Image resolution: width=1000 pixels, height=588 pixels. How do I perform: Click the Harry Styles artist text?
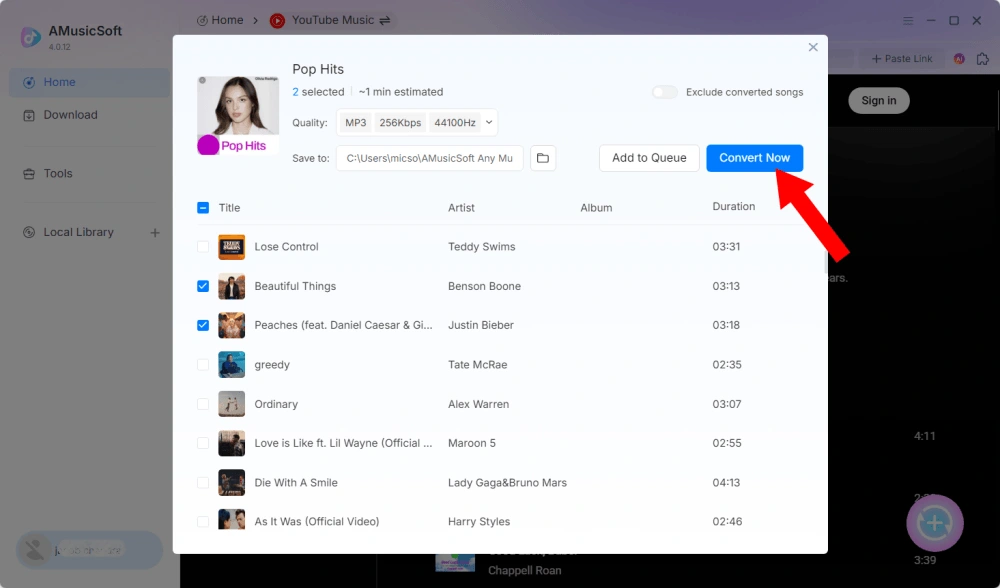point(479,522)
